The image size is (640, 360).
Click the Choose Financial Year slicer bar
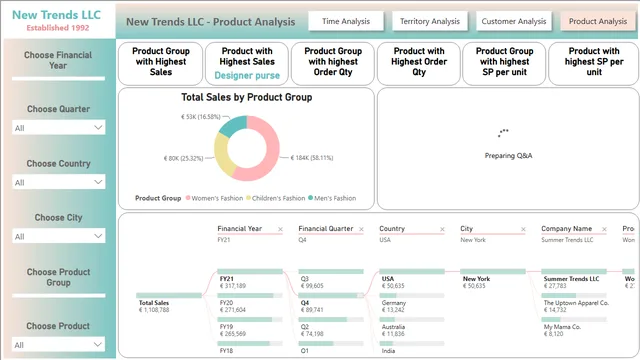[x=59, y=78]
